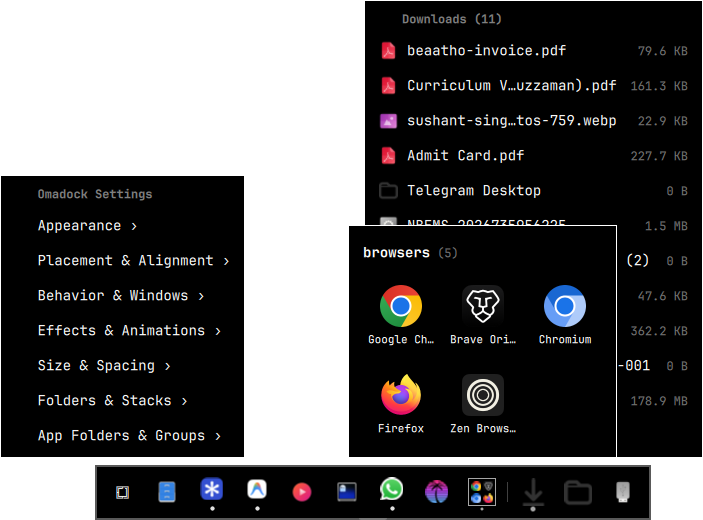This screenshot has height=520, width=703.
Task: Open Curriculum V…uzzaman).pdf file
Action: pos(534,86)
